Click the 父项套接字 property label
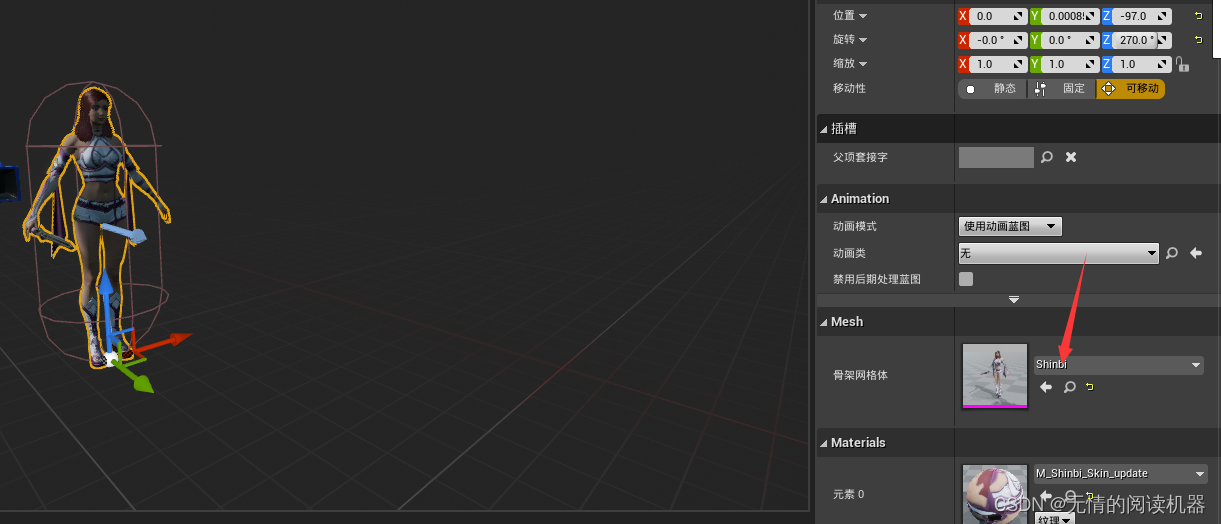The image size is (1221, 524). tap(860, 157)
